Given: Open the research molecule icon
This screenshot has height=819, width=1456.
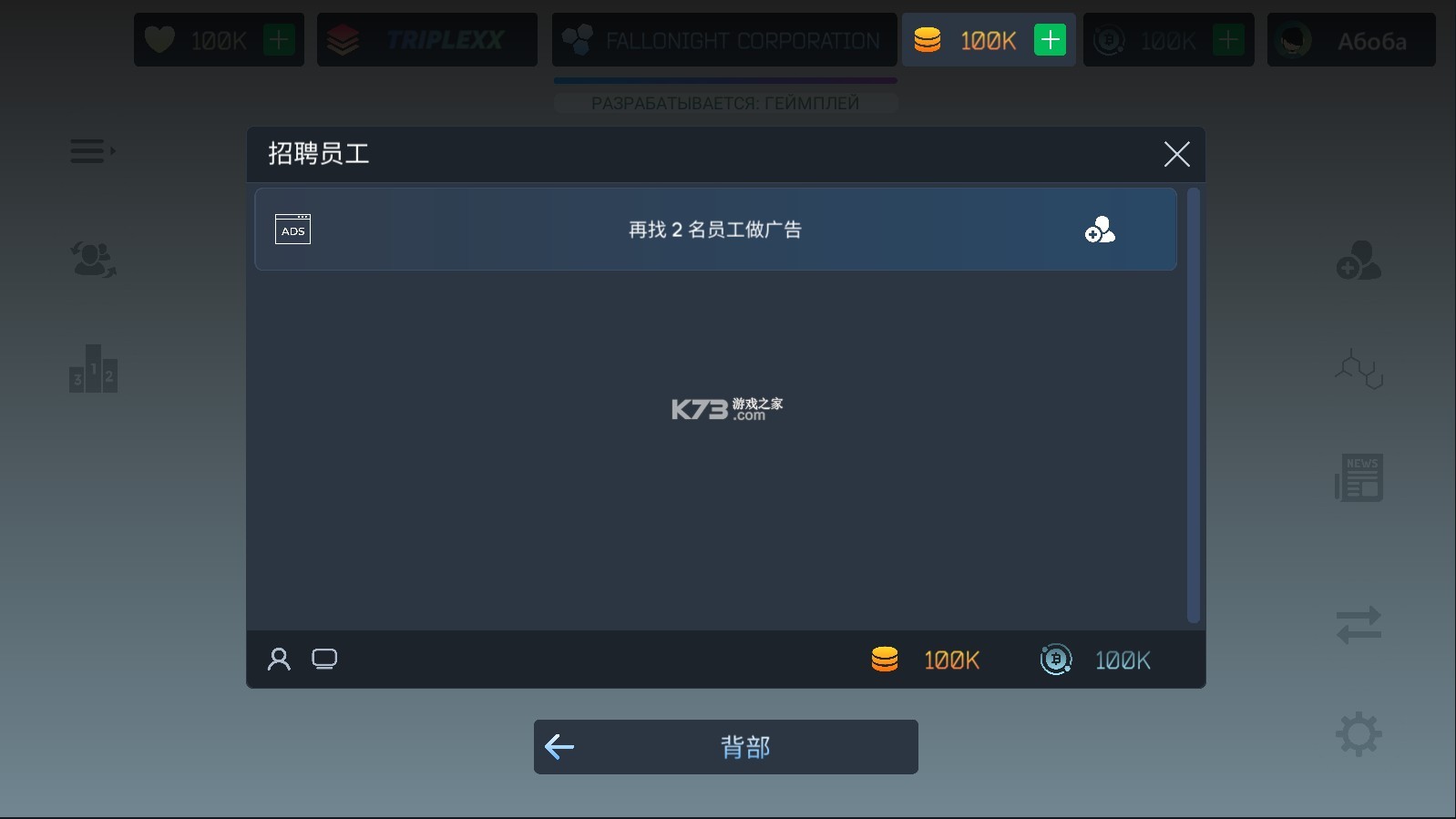Looking at the screenshot, I should pos(1359,368).
